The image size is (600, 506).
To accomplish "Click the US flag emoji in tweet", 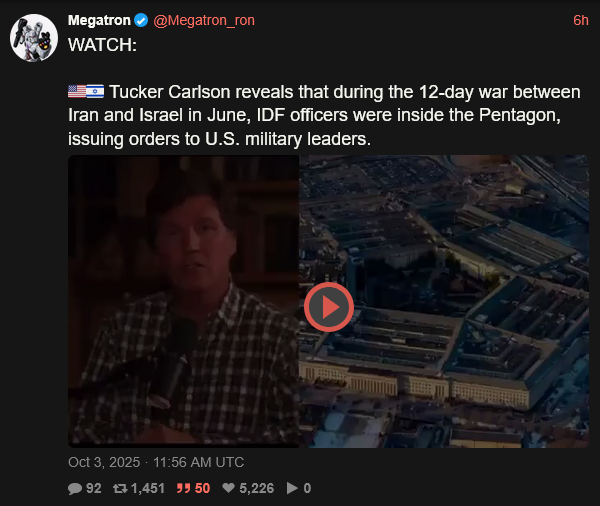I will (x=77, y=91).
